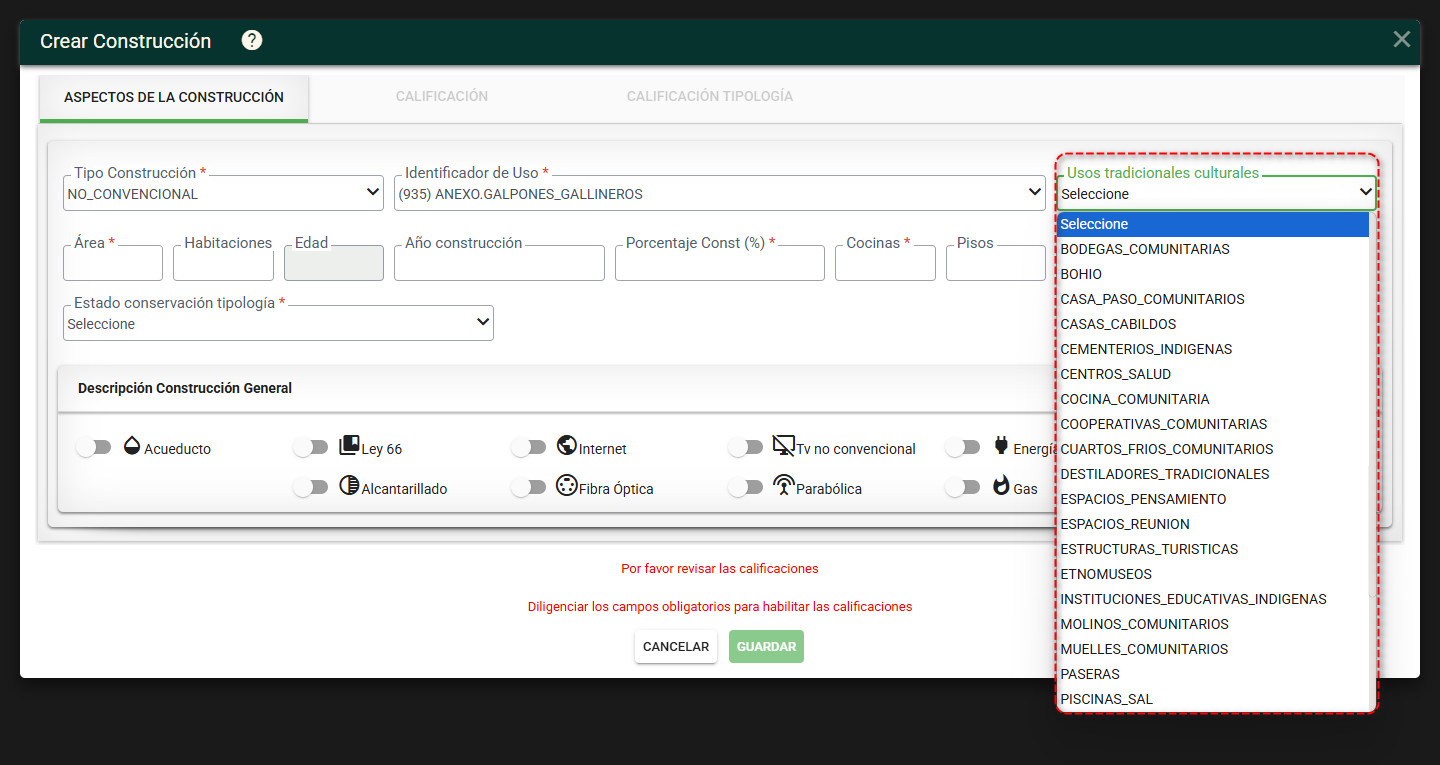Turn on the Fibra Óptica switch
The image size is (1440, 765).
(528, 488)
